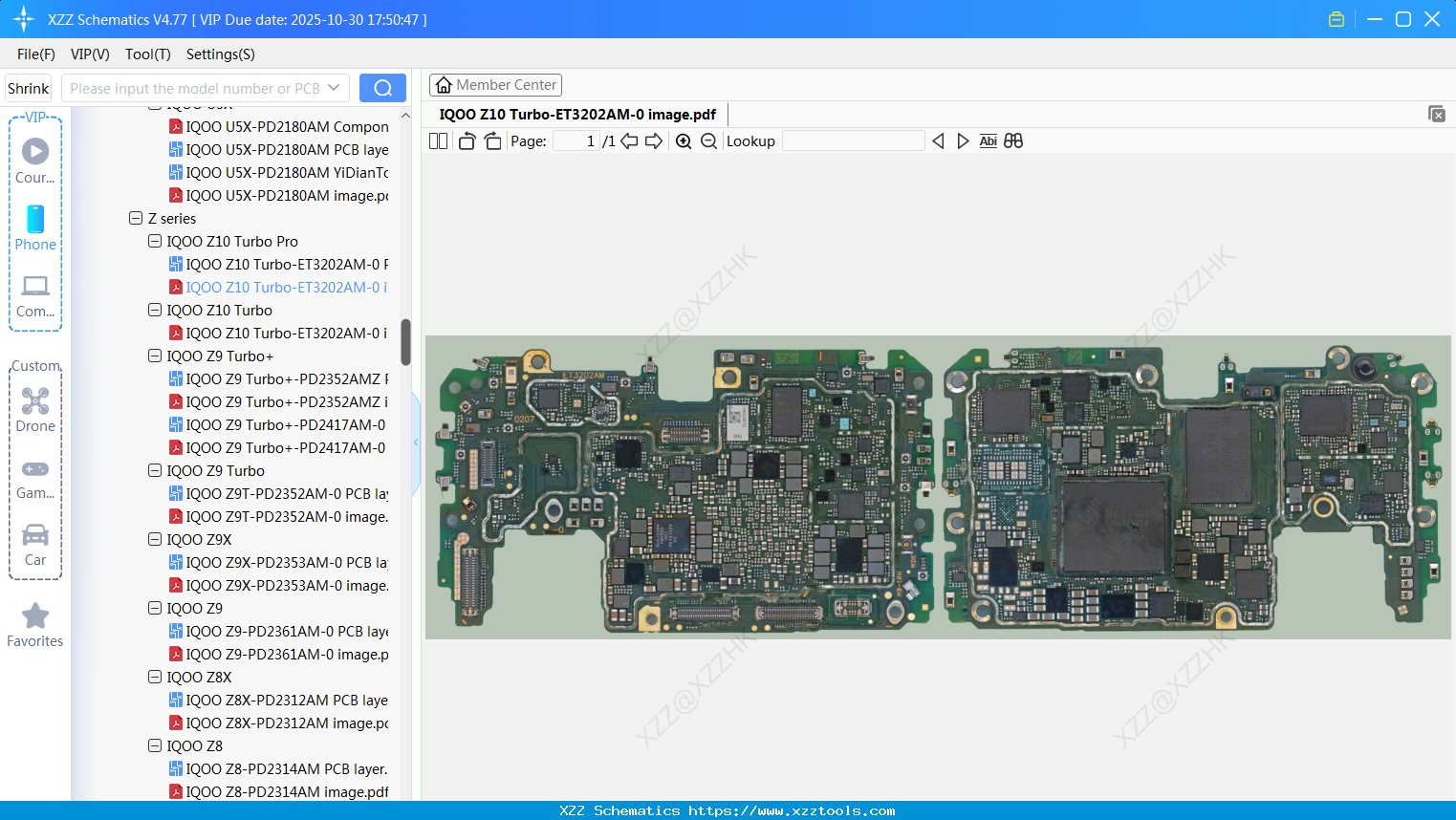Go to the next page arrow
The image size is (1456, 820).
pos(654,141)
